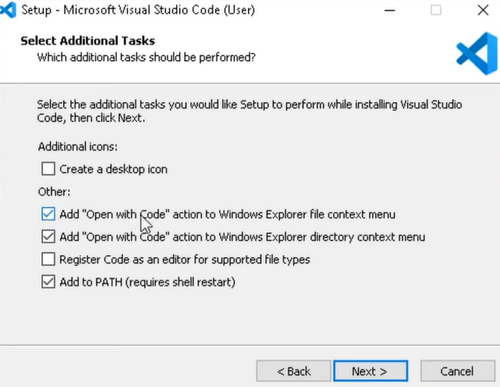500x387 pixels.
Task: Click the 'Select Additional Tasks' heading
Action: tap(88, 41)
